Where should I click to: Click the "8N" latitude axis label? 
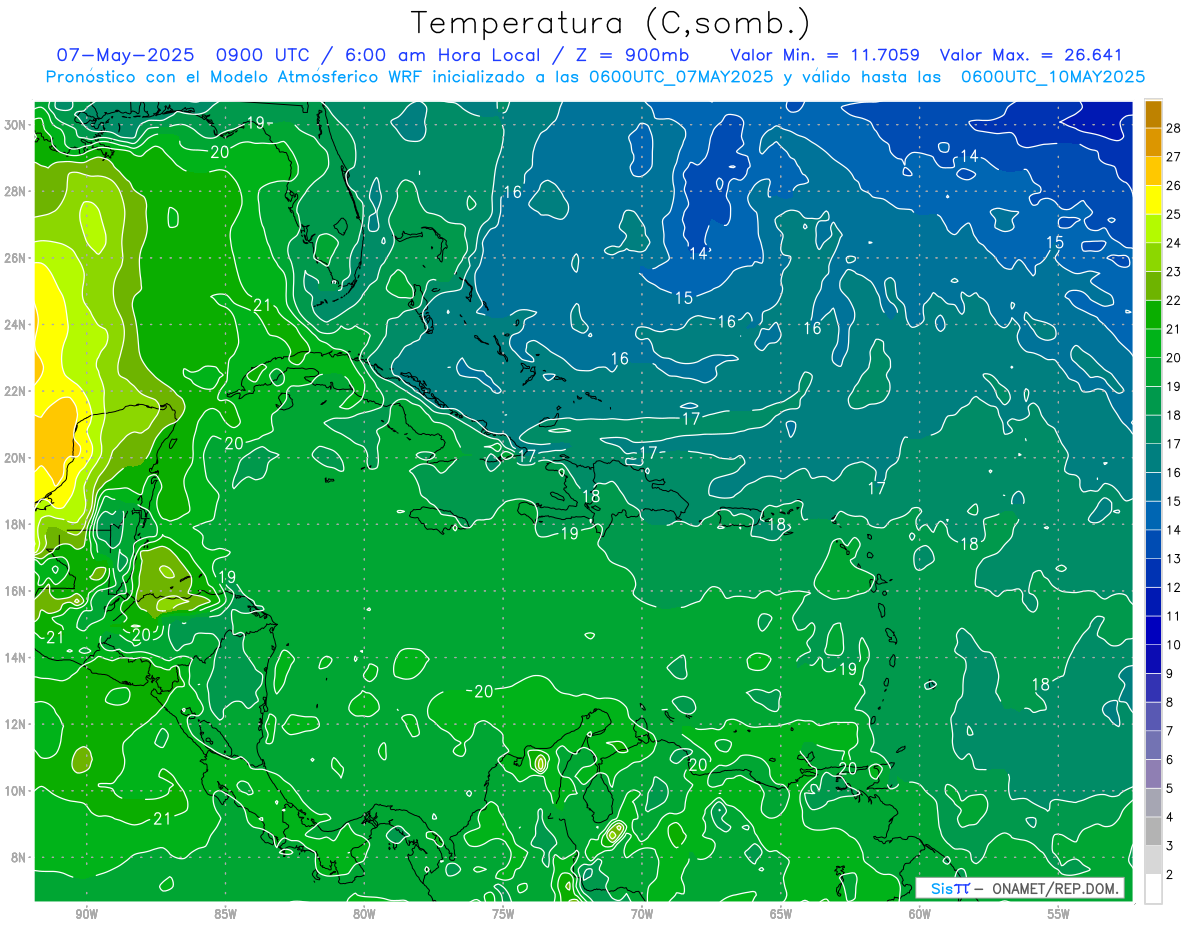[20, 857]
